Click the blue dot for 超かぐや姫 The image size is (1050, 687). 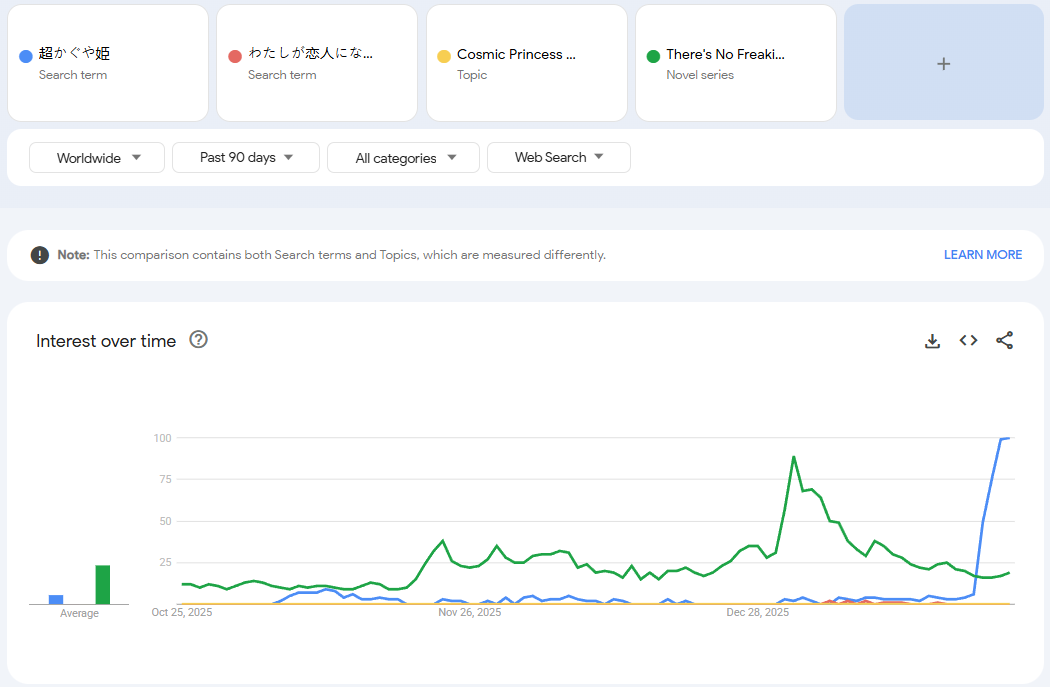pyautogui.click(x=25, y=56)
